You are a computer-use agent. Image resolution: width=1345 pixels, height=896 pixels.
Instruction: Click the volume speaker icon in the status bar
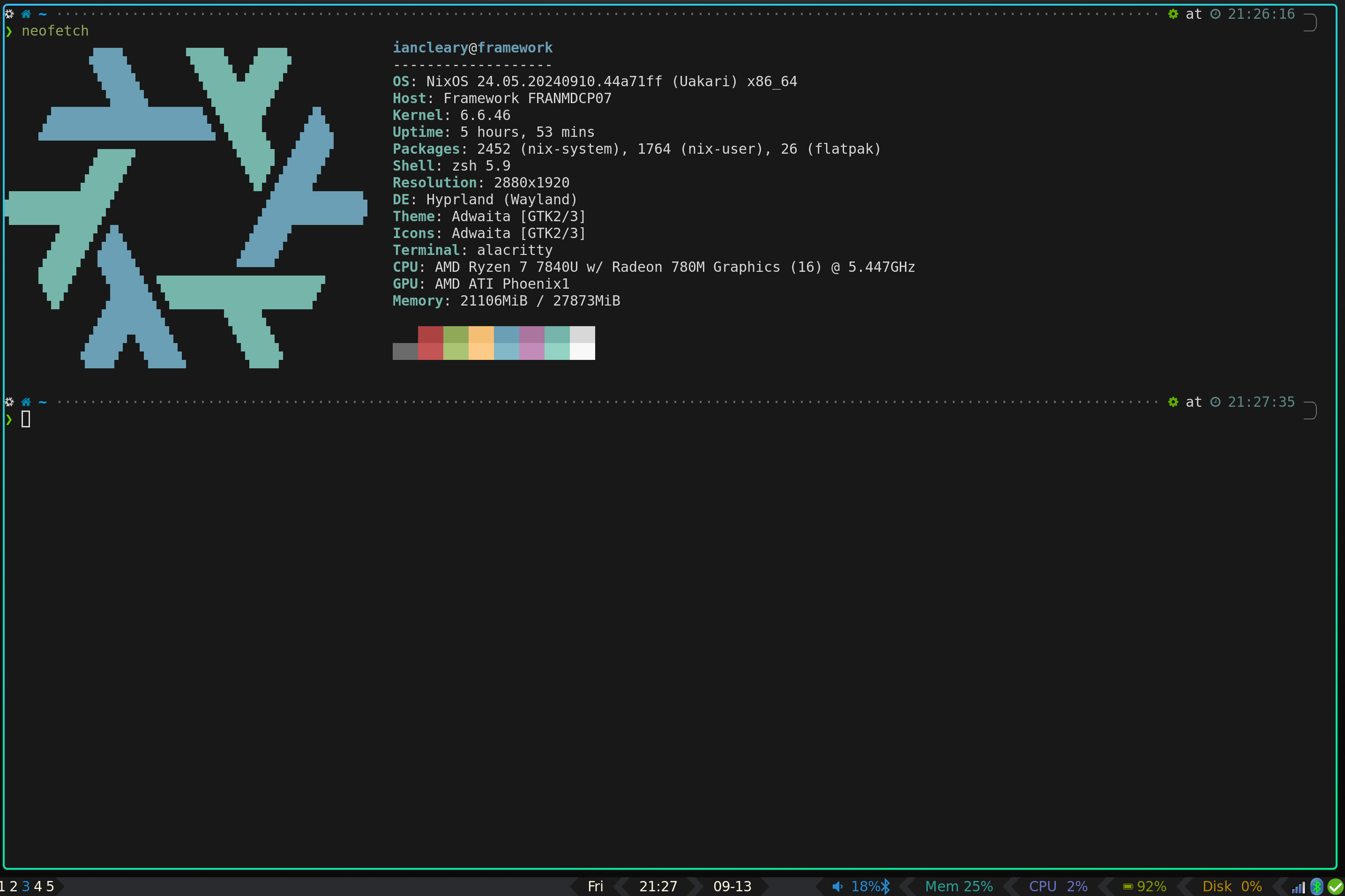(837, 886)
